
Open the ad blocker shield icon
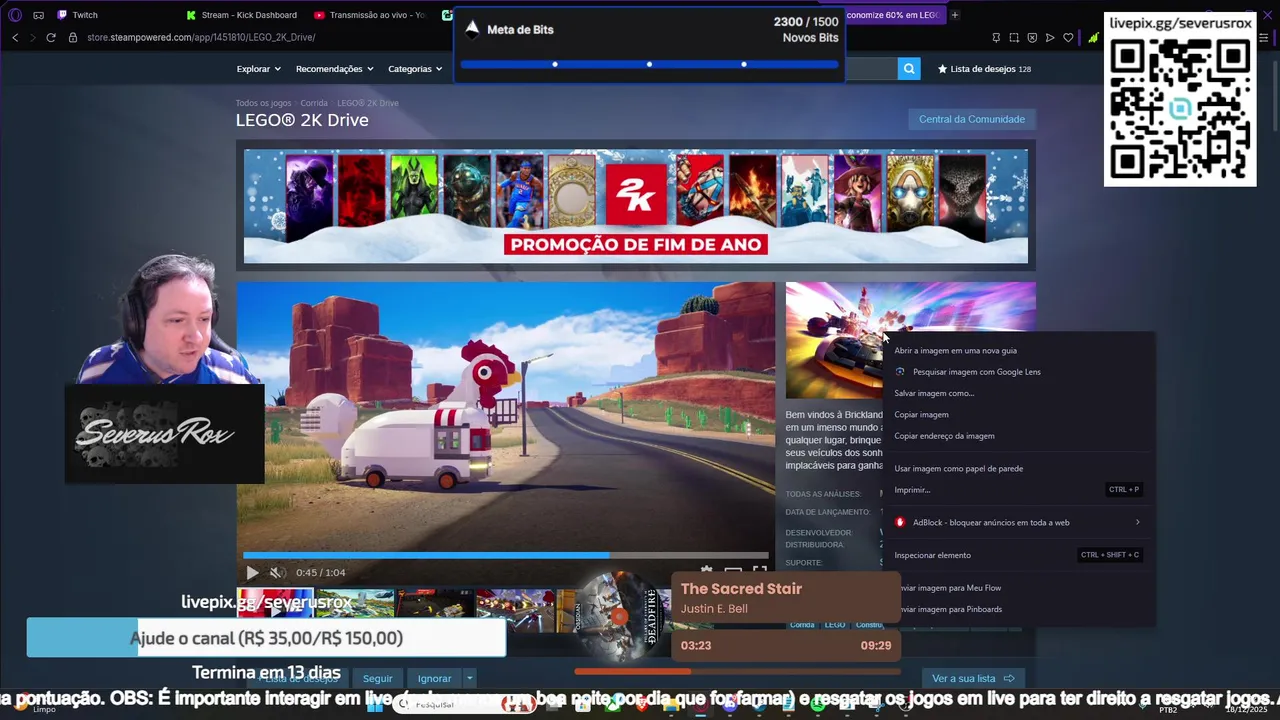click(1032, 37)
